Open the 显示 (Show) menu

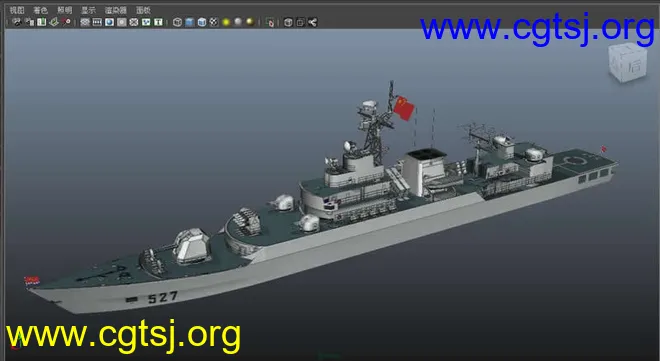coord(88,10)
